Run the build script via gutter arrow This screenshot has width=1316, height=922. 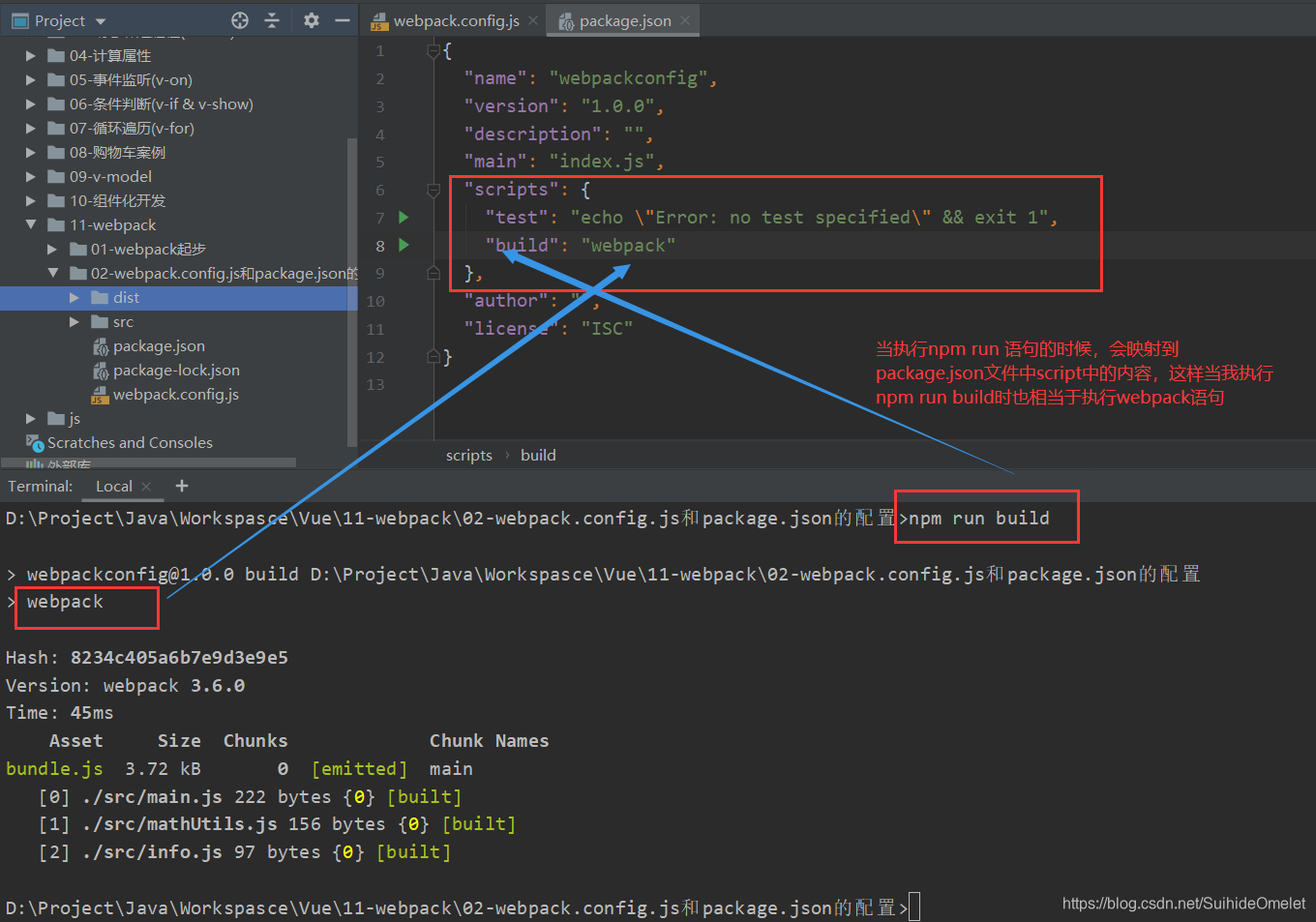(x=404, y=245)
